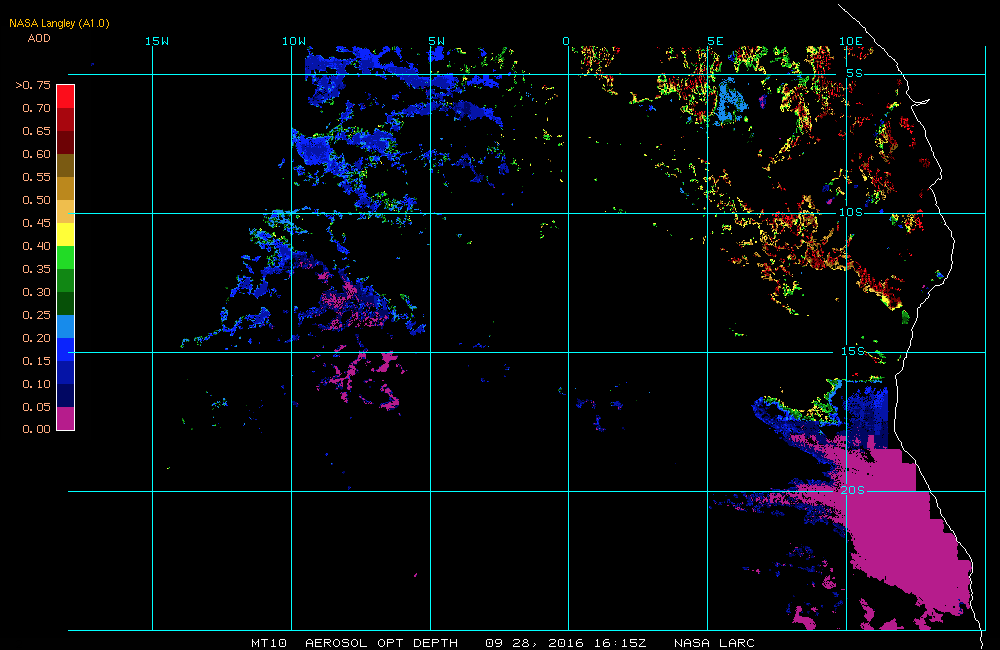Viewport: 1000px width, 650px height.
Task: Click the 15W longitude label
Action: [x=157, y=41]
